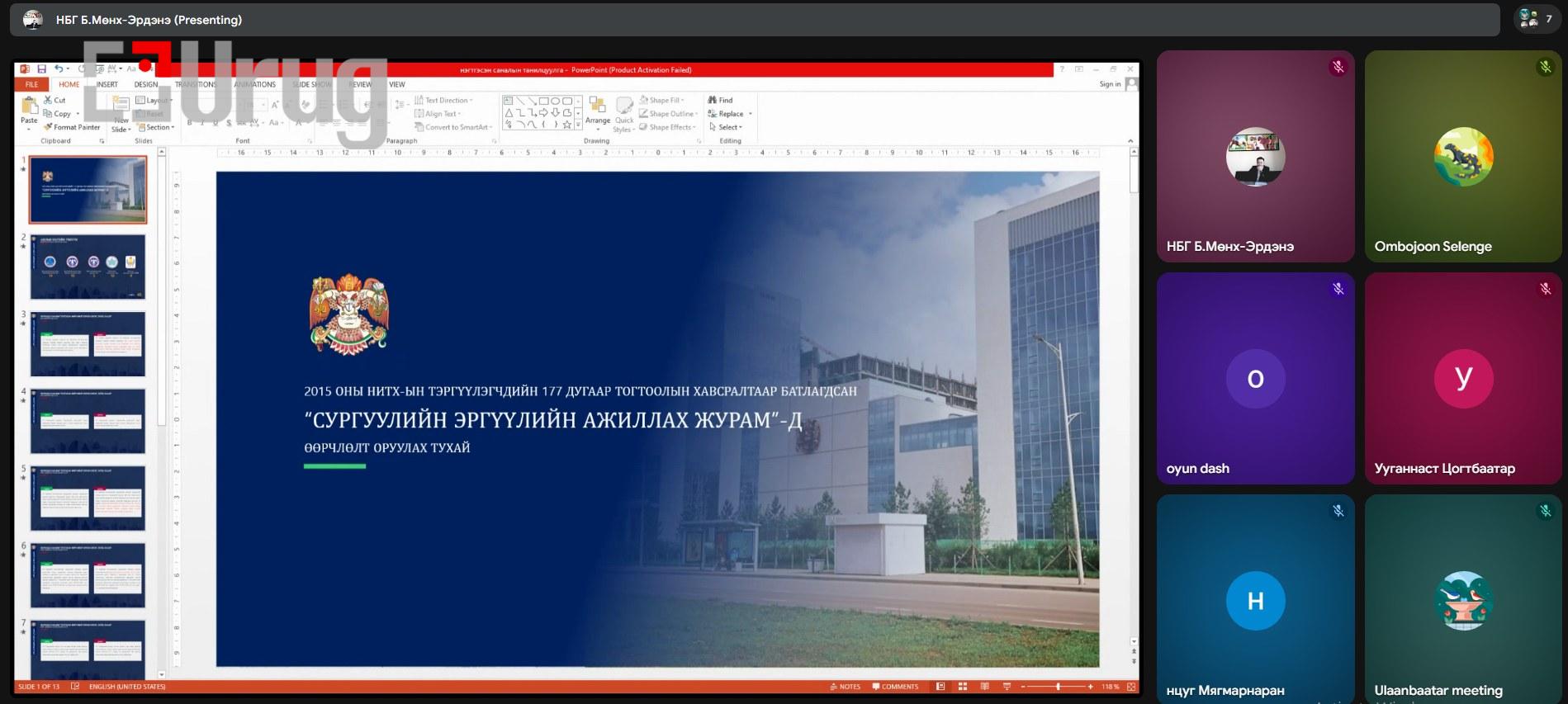The width and height of the screenshot is (1568, 704).
Task: Toggle the Comments pane in status bar
Action: [895, 687]
